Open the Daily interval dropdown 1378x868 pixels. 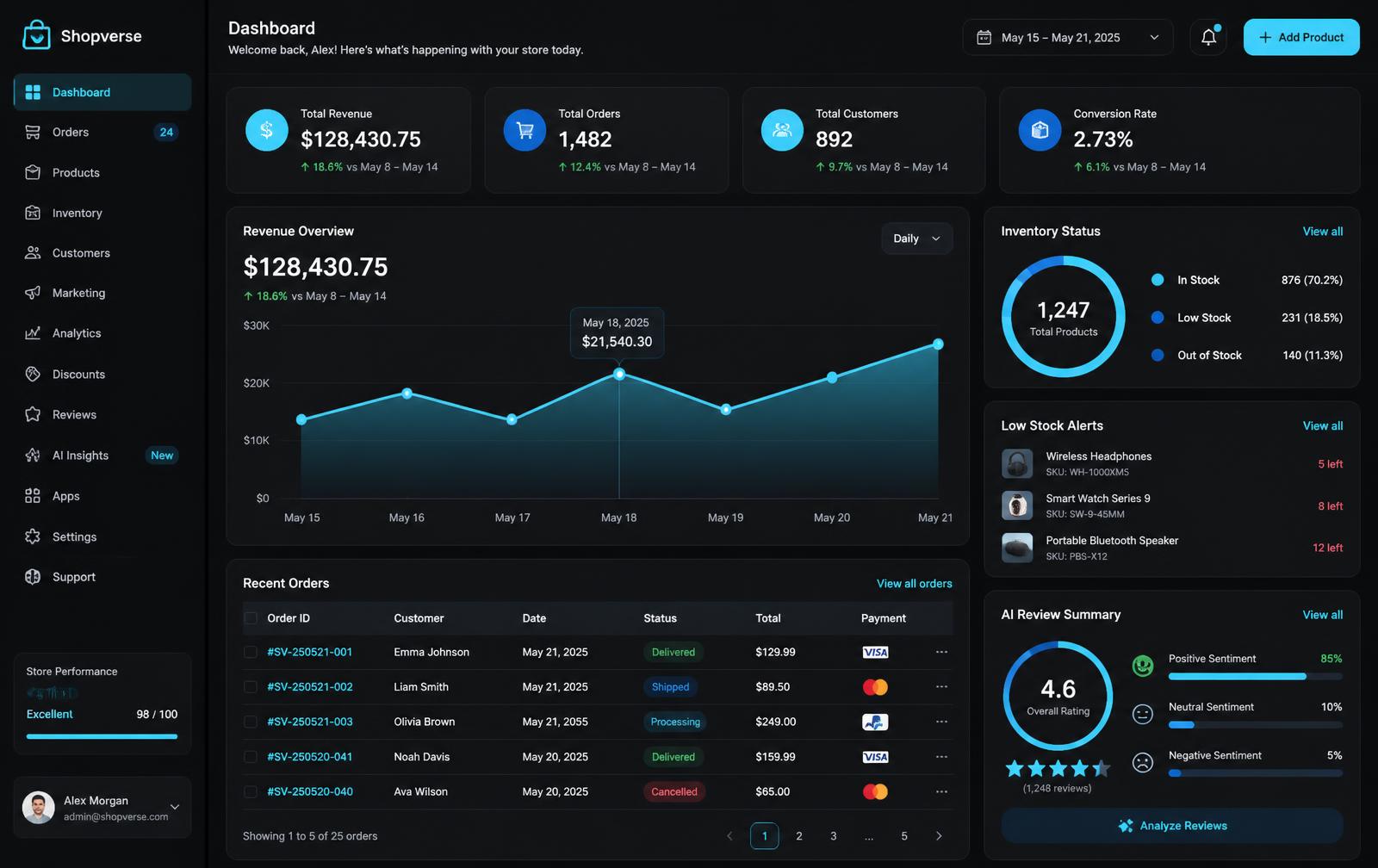click(916, 239)
